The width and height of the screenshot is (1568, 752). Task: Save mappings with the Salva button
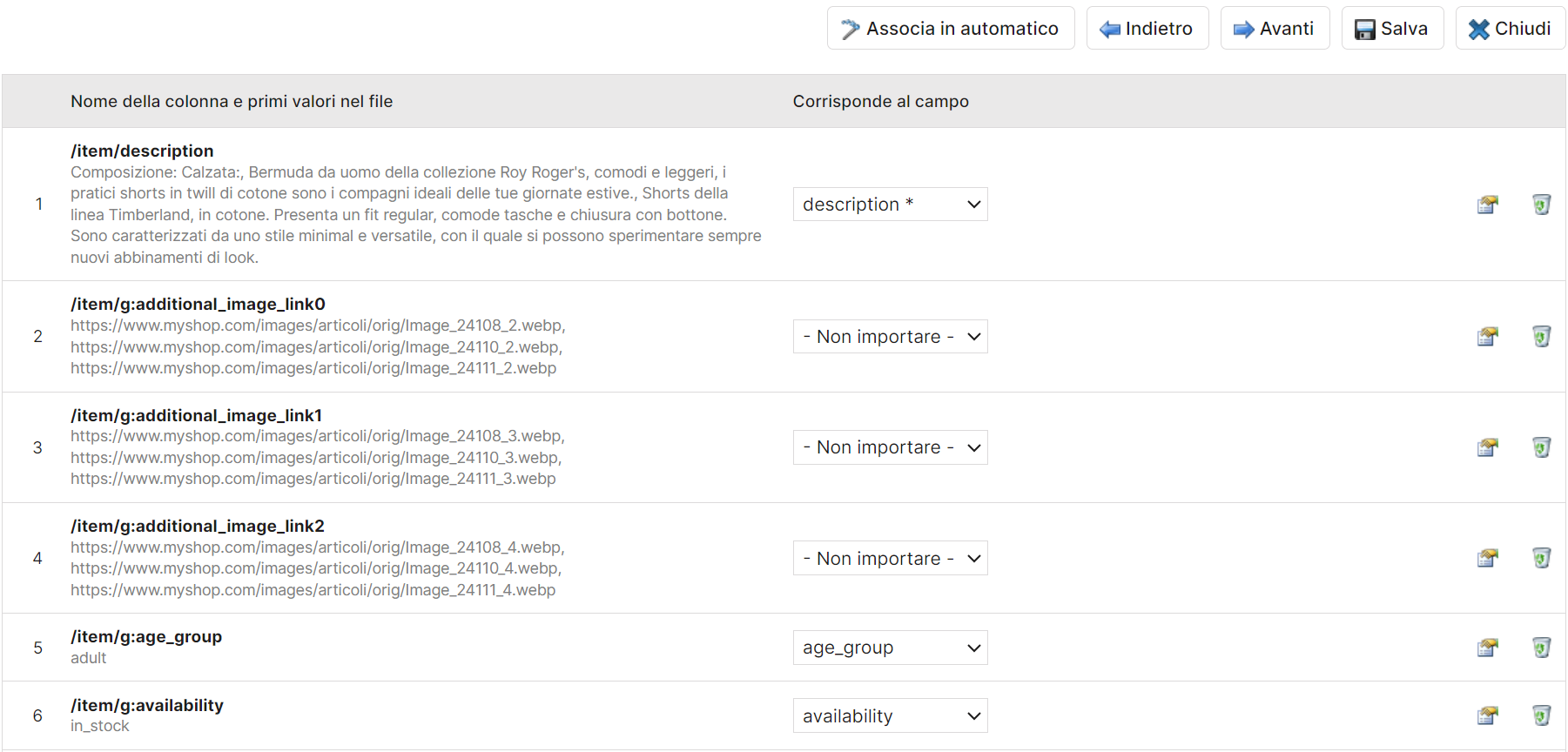(1391, 29)
